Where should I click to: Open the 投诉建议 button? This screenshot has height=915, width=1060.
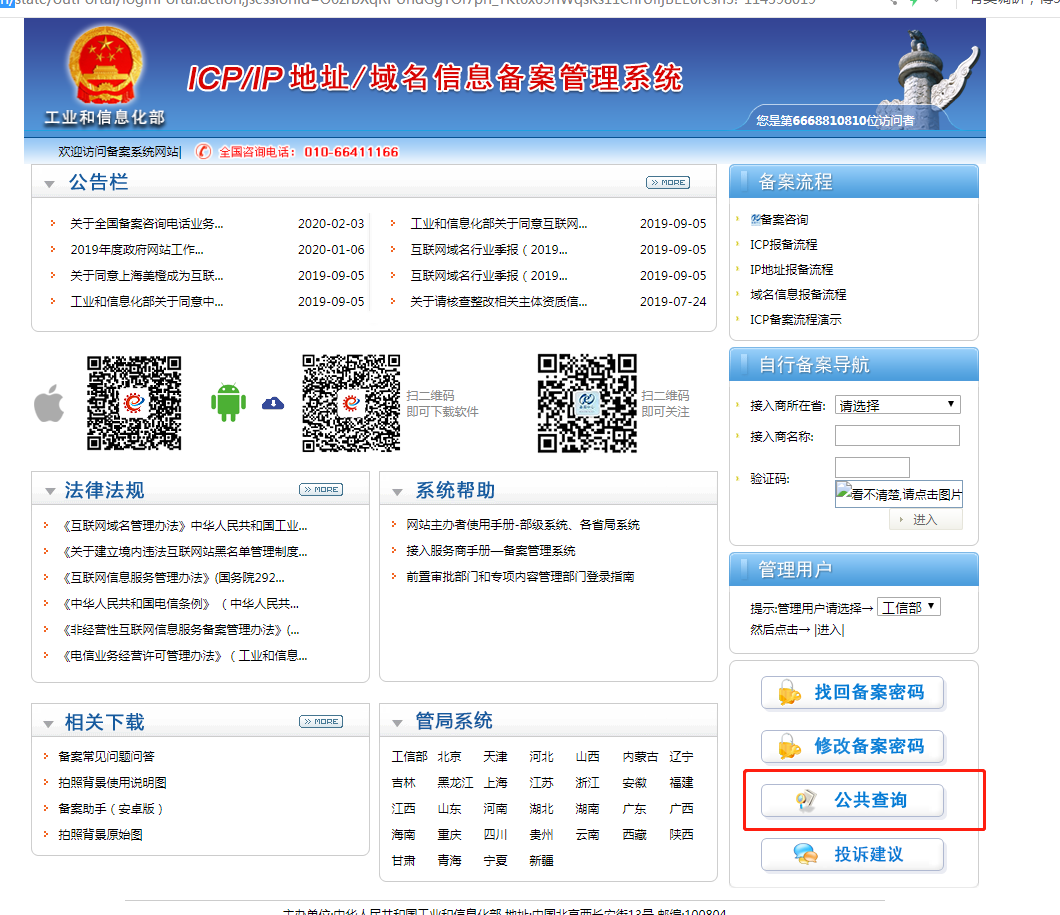point(853,855)
